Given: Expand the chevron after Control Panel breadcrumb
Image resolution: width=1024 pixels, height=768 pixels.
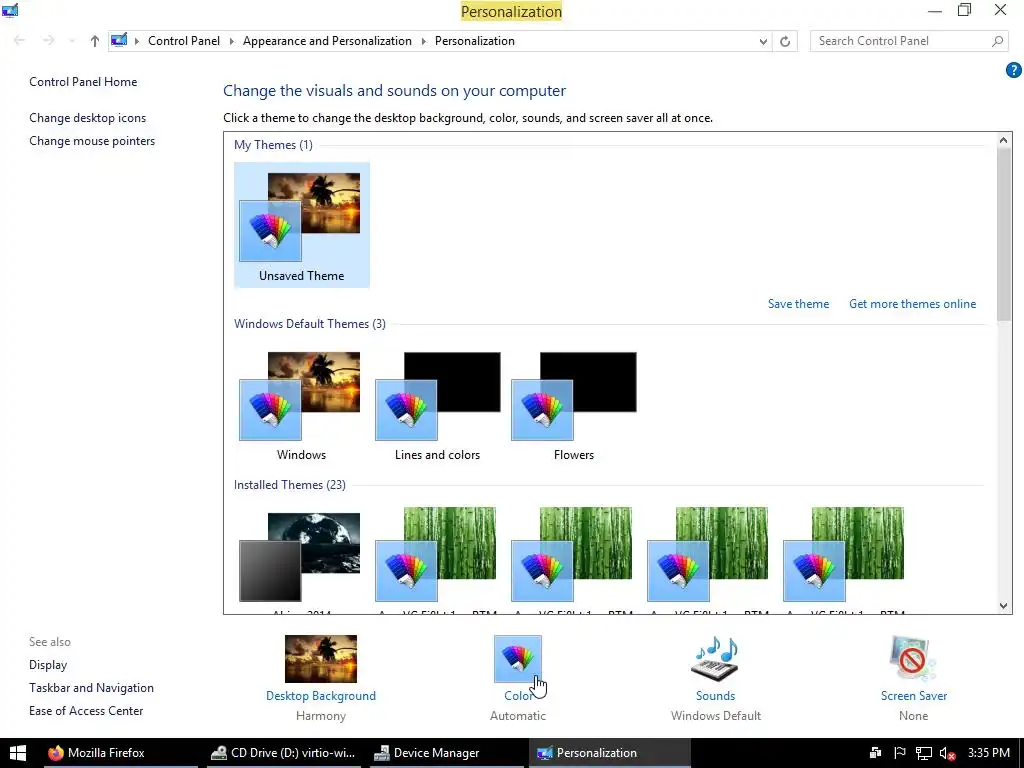Looking at the screenshot, I should coord(231,41).
